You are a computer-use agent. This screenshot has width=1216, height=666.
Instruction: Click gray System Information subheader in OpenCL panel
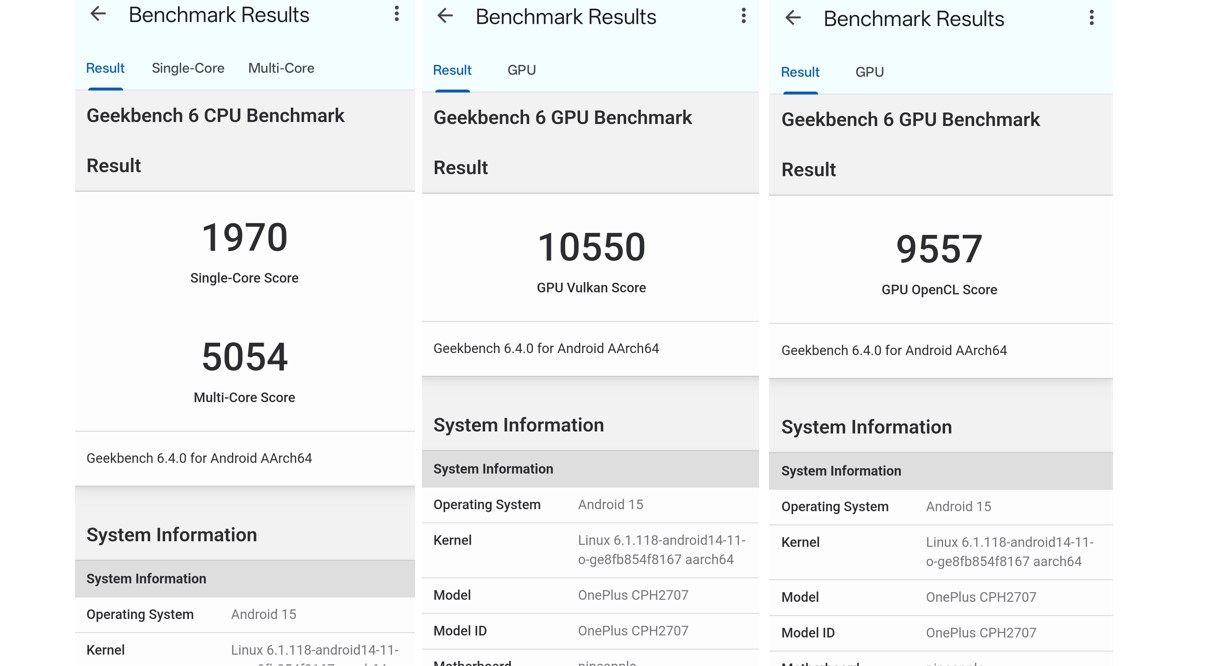[x=940, y=471]
